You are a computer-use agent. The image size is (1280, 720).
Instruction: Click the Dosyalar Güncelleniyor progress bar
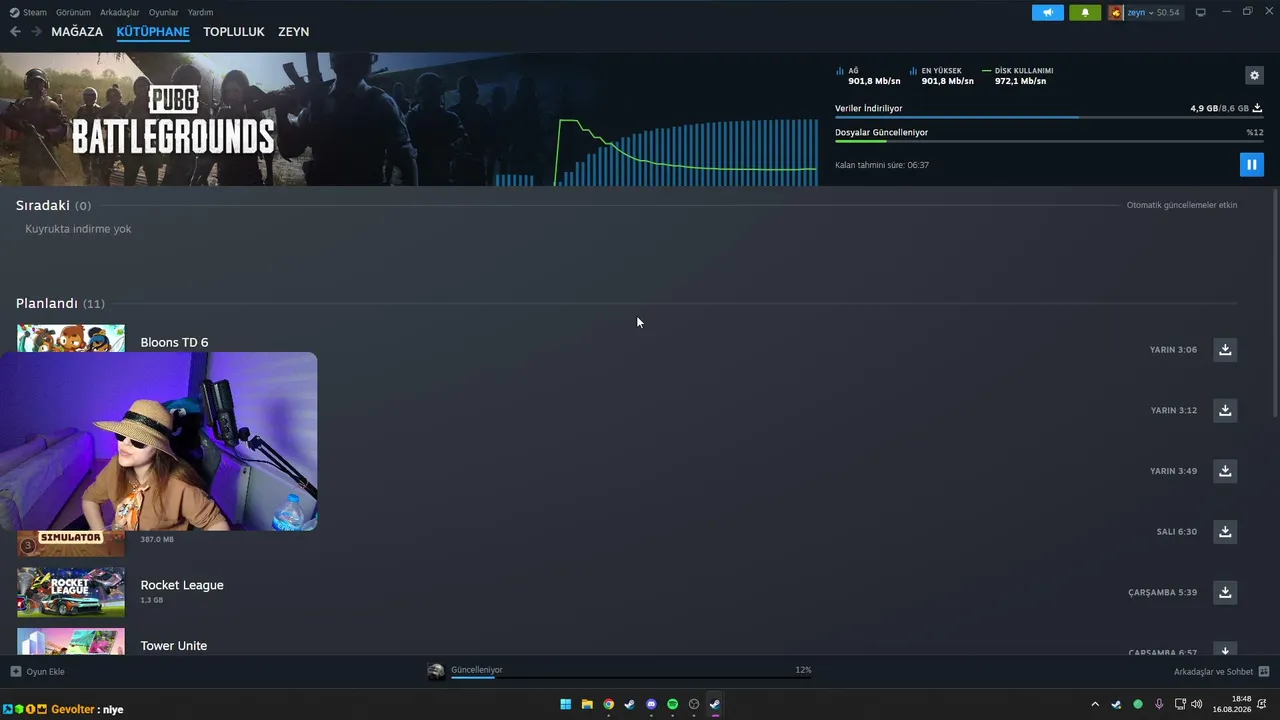click(1048, 141)
